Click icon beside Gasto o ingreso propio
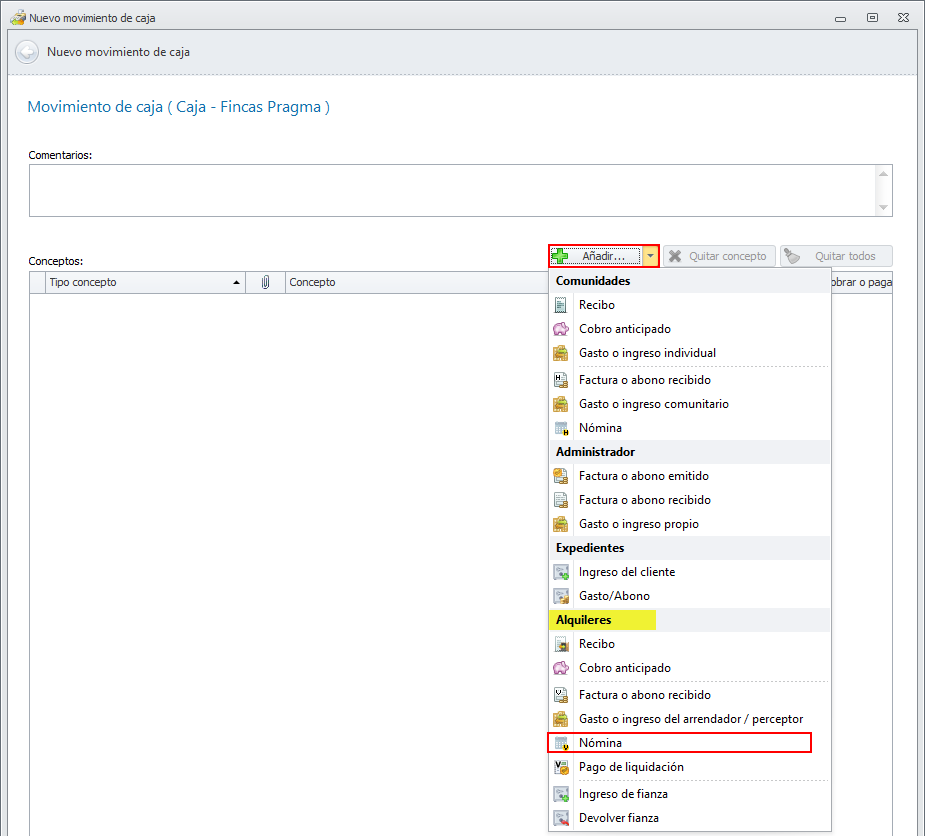The width and height of the screenshot is (925, 836). coord(561,524)
